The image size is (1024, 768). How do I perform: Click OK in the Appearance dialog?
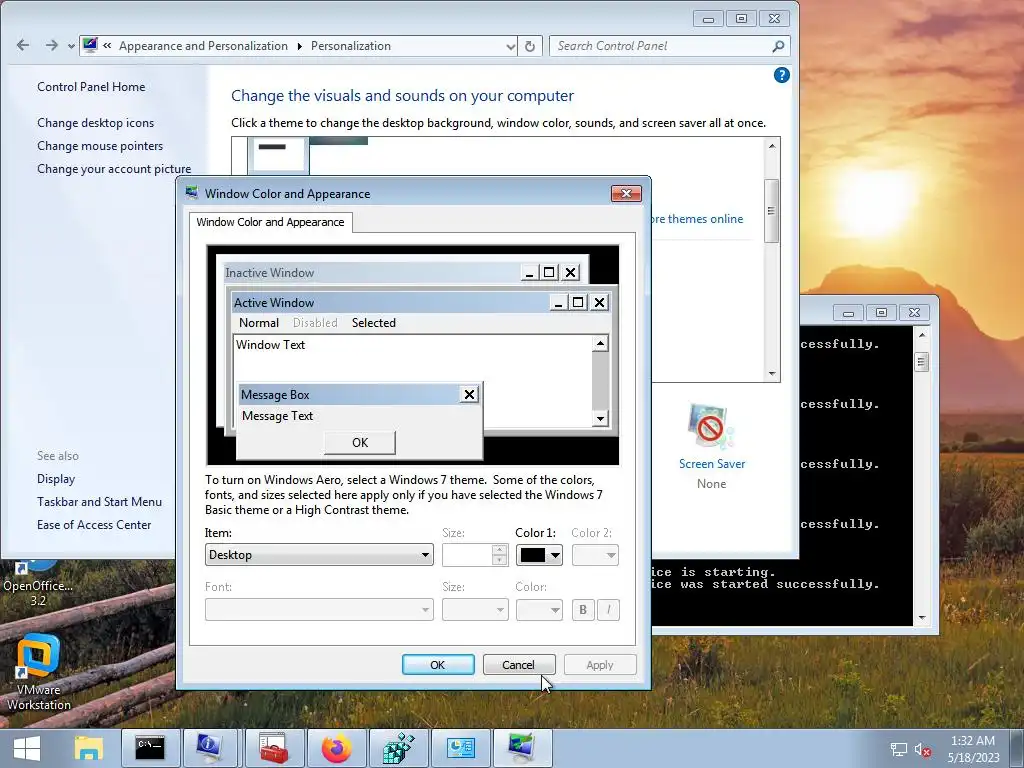[438, 664]
